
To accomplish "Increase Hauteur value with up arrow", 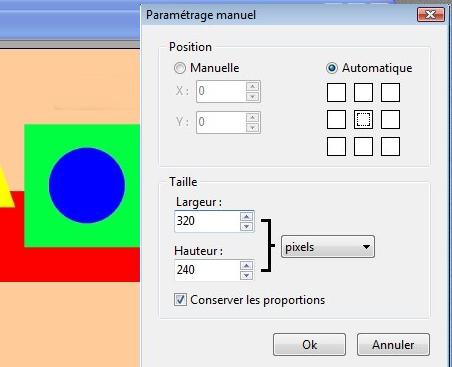I will click(x=246, y=265).
